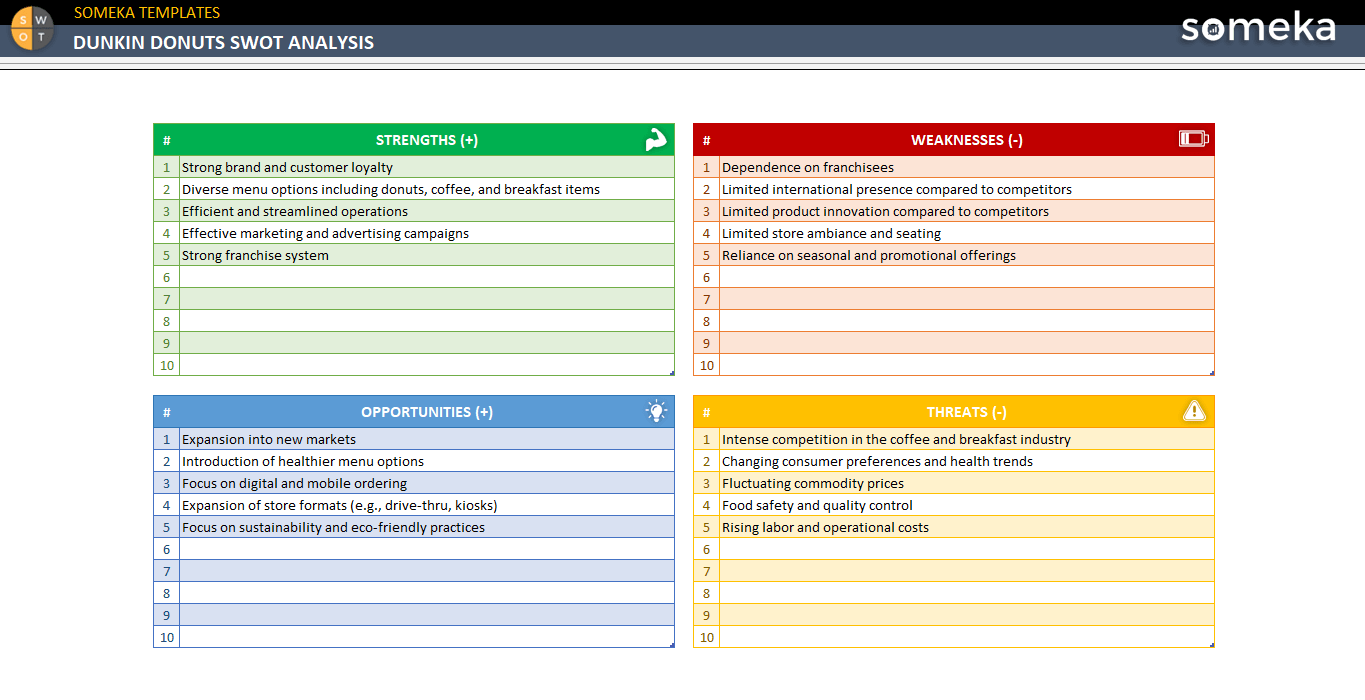This screenshot has width=1365, height=700.
Task: Select the THREATS (-) header
Action: pos(967,412)
